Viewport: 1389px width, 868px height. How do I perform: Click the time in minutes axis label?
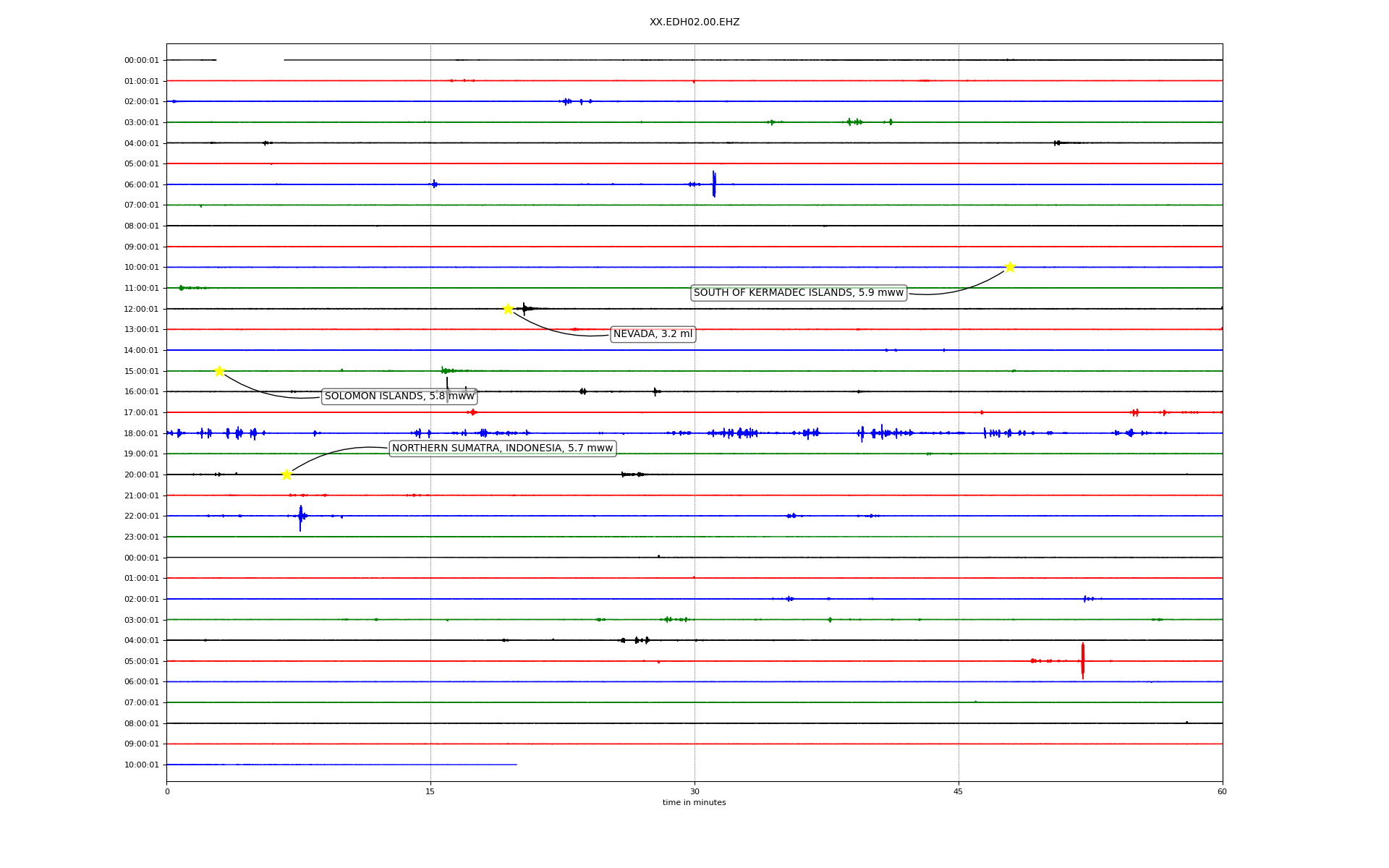[x=694, y=803]
